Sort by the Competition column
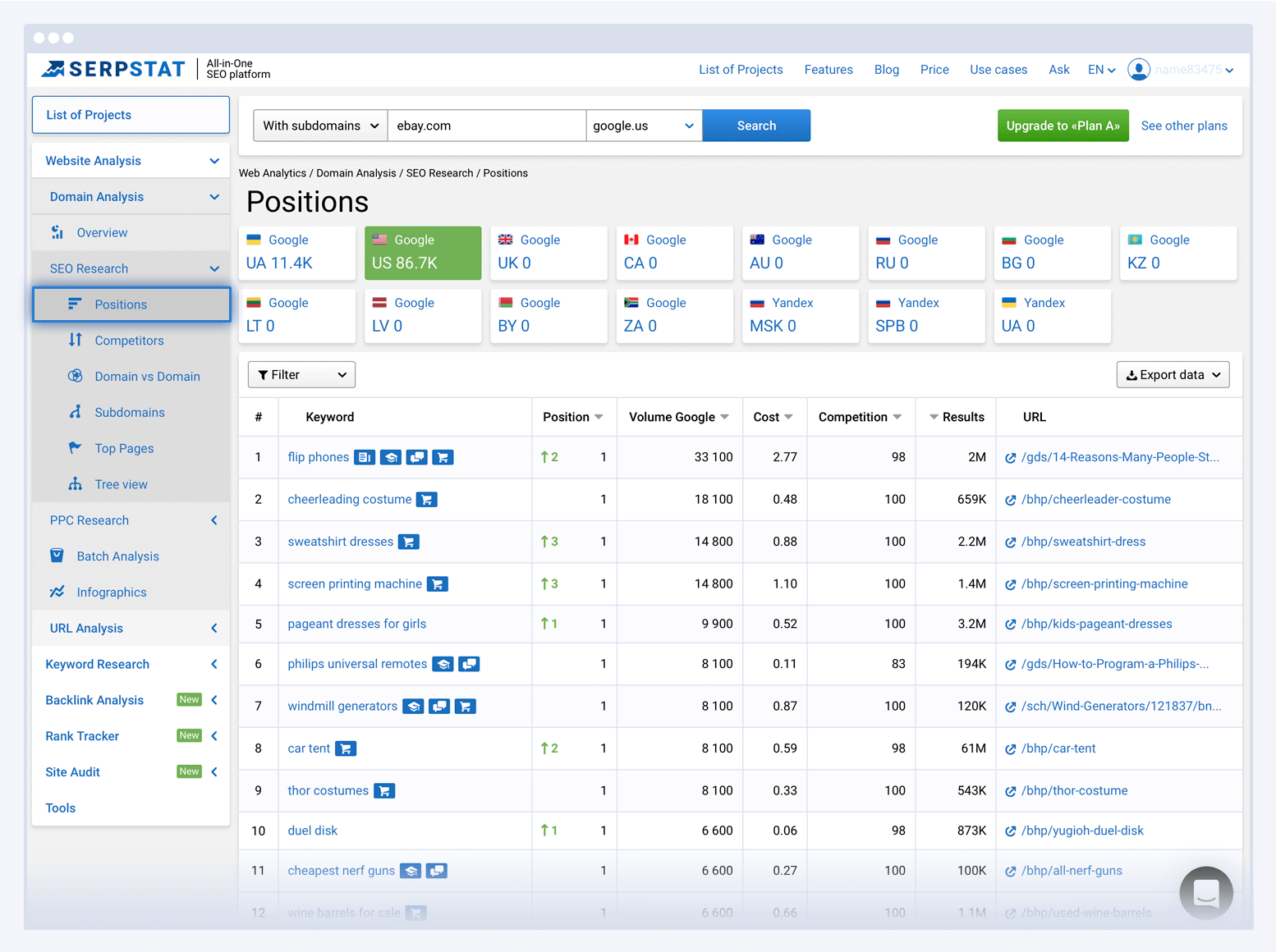 (861, 417)
